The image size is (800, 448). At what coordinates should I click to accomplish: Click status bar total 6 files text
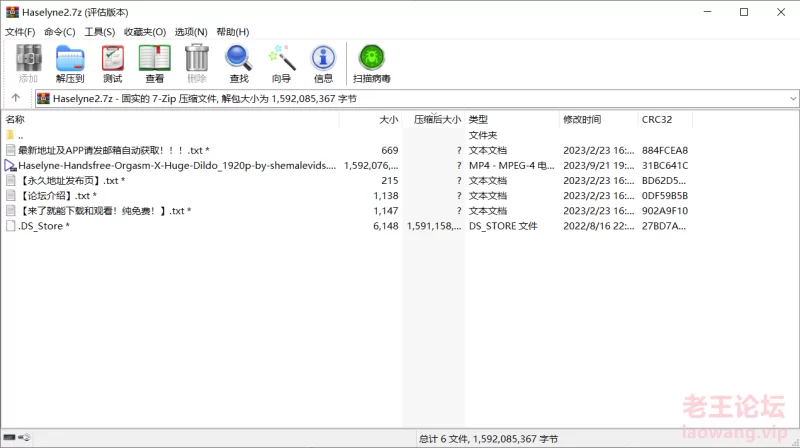pos(488,439)
